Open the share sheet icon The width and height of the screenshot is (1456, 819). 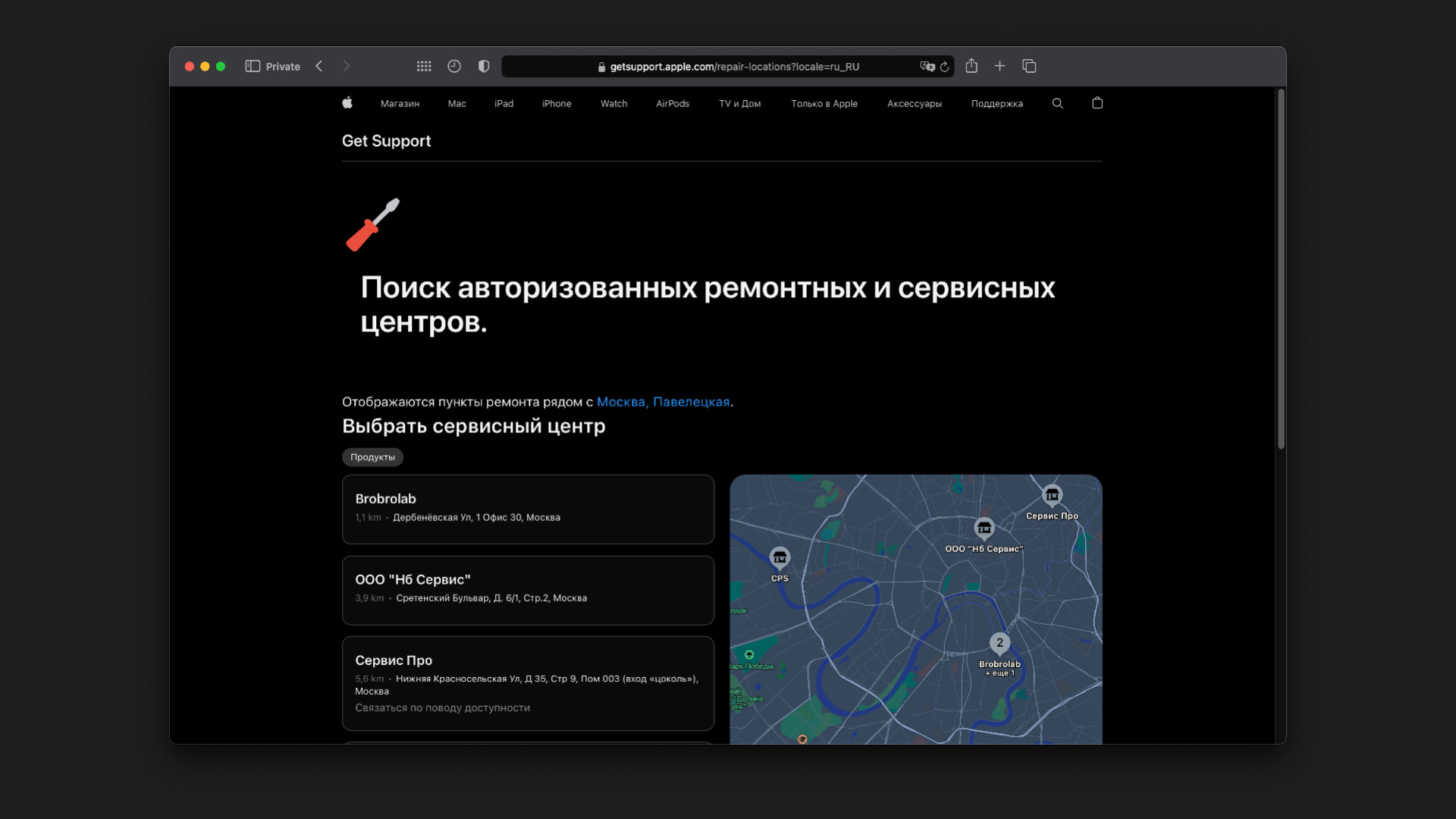pos(971,66)
